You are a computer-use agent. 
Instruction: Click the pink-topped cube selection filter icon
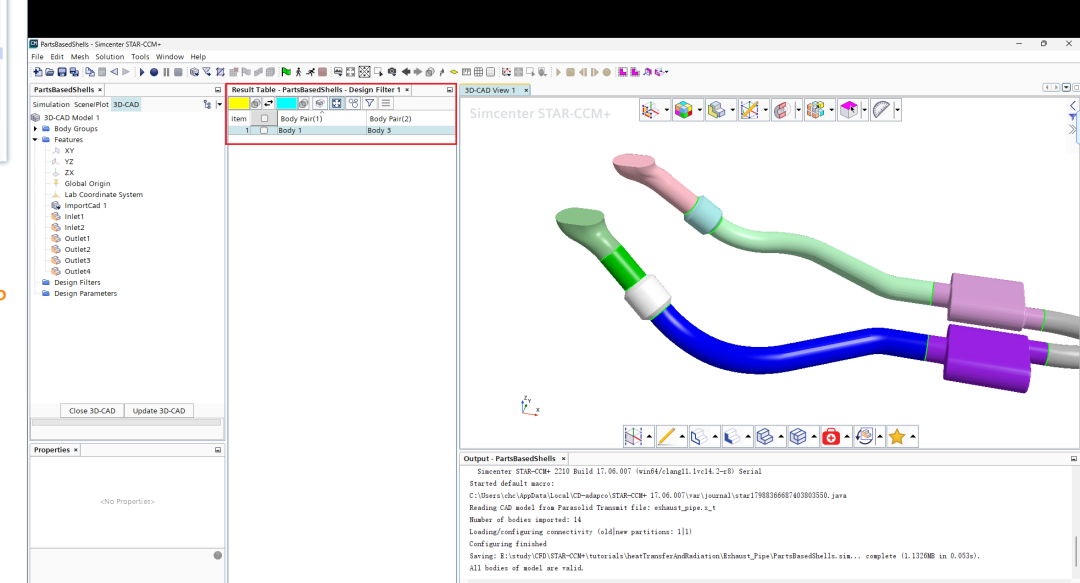(x=849, y=110)
